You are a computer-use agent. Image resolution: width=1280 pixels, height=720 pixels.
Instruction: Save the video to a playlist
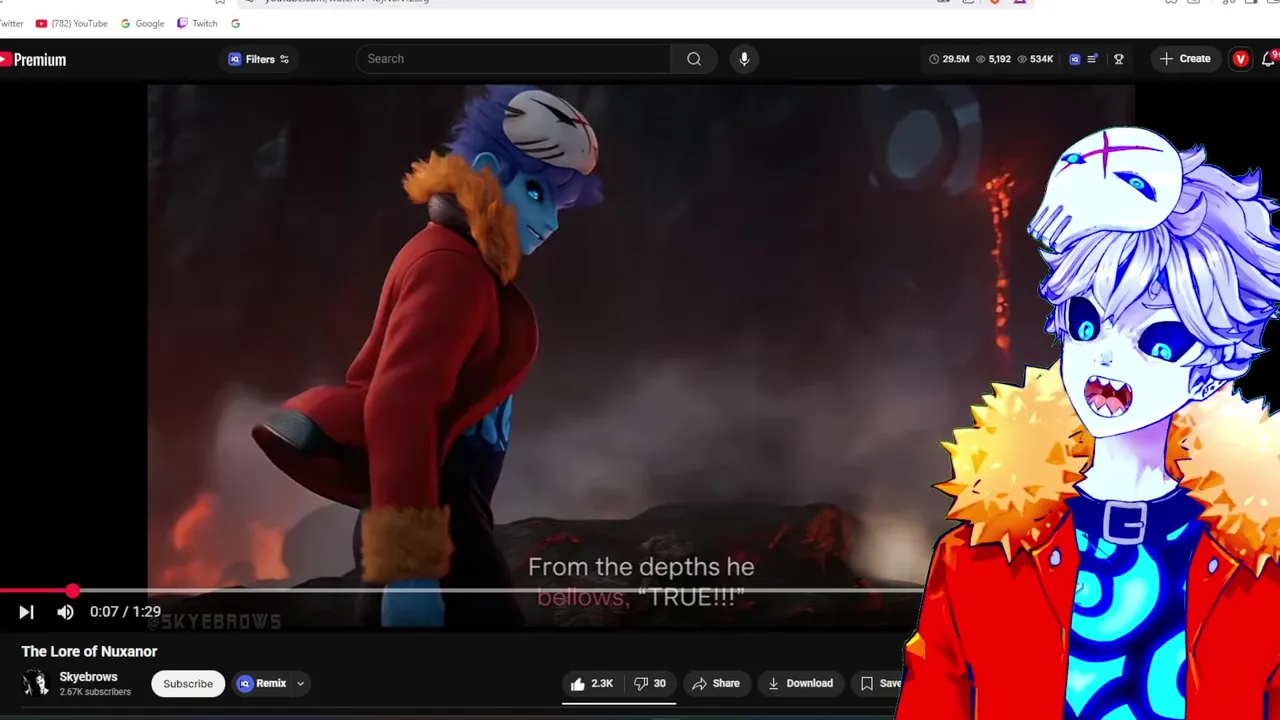tap(880, 684)
